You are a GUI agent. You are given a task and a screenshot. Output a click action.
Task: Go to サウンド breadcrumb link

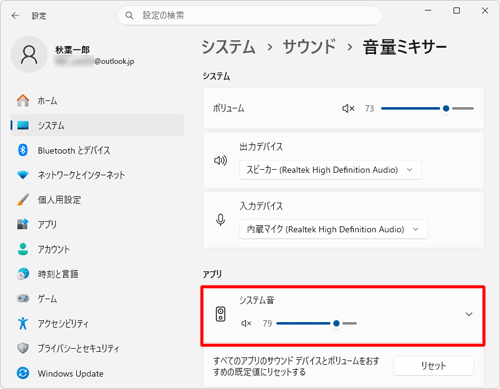(x=309, y=47)
